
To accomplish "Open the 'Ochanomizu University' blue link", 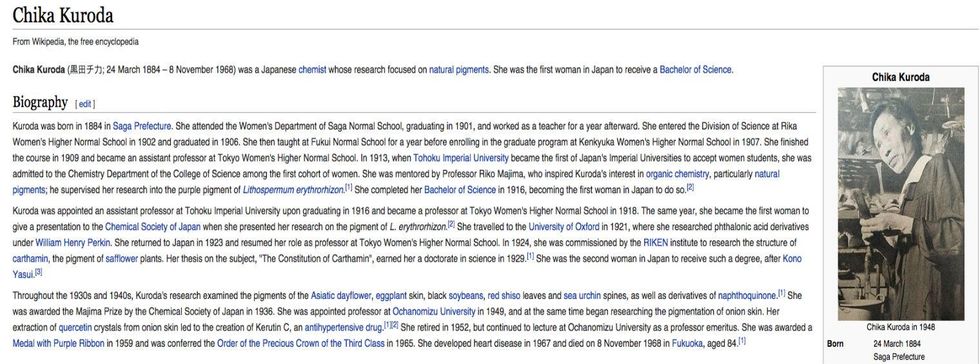I will click(434, 311).
